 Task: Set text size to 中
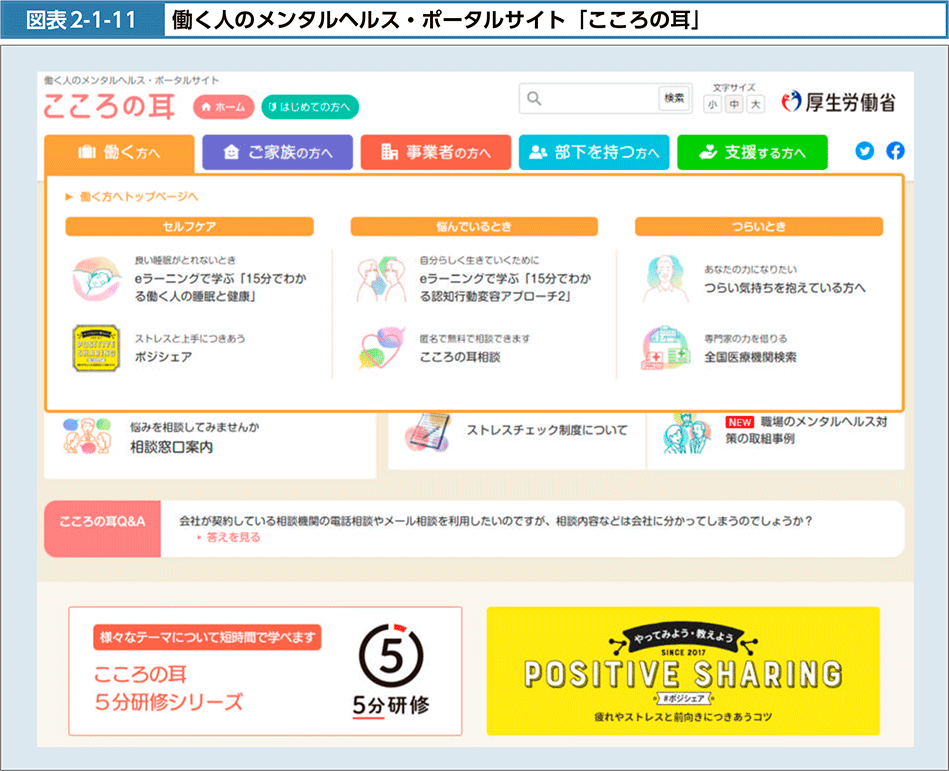(x=734, y=105)
